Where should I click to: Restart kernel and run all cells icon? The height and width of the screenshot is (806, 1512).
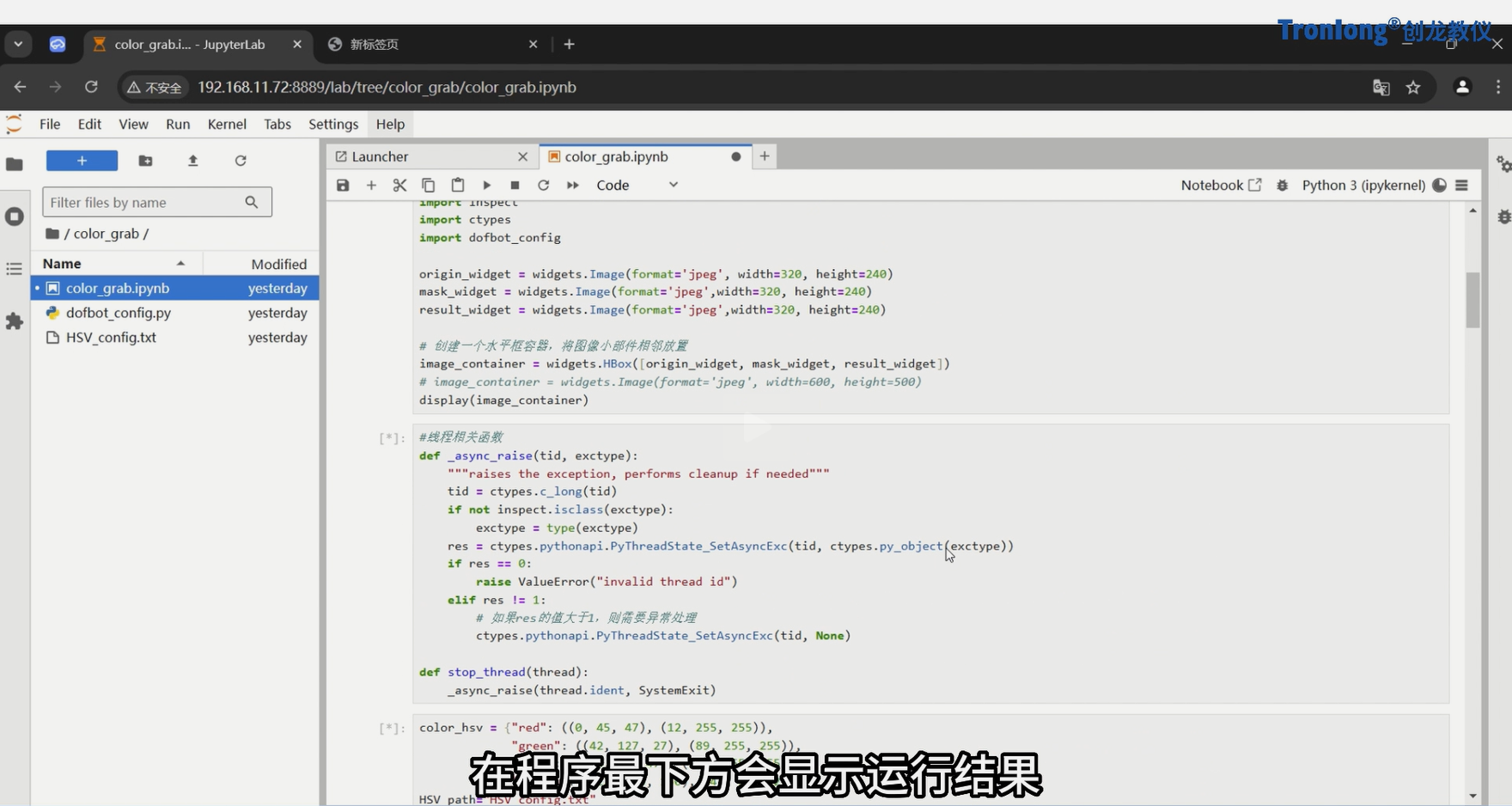tap(573, 185)
